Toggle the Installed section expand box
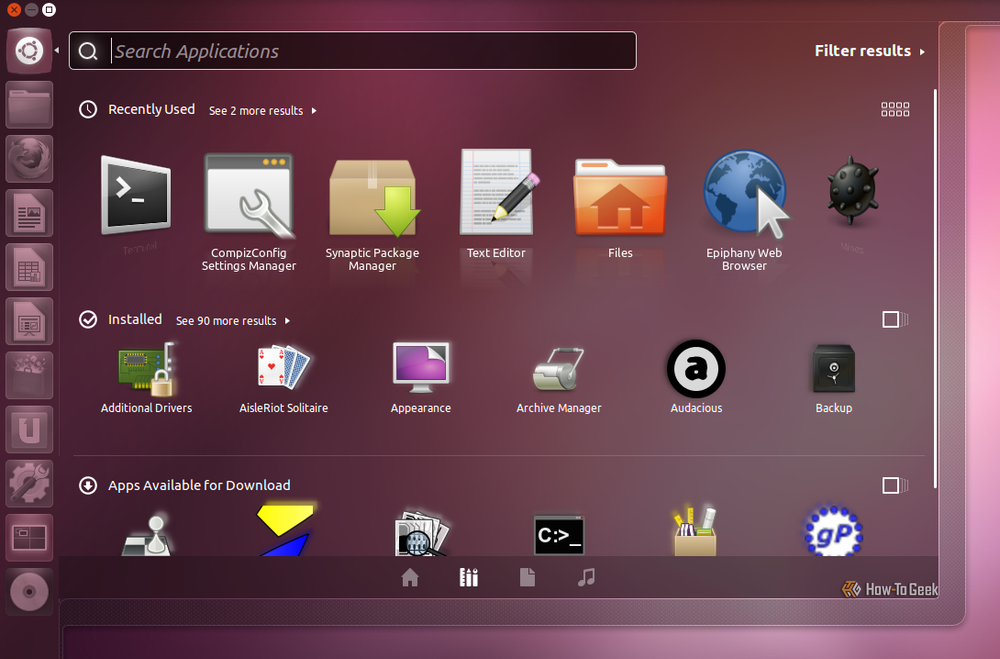Viewport: 1000px width, 659px height. [895, 320]
